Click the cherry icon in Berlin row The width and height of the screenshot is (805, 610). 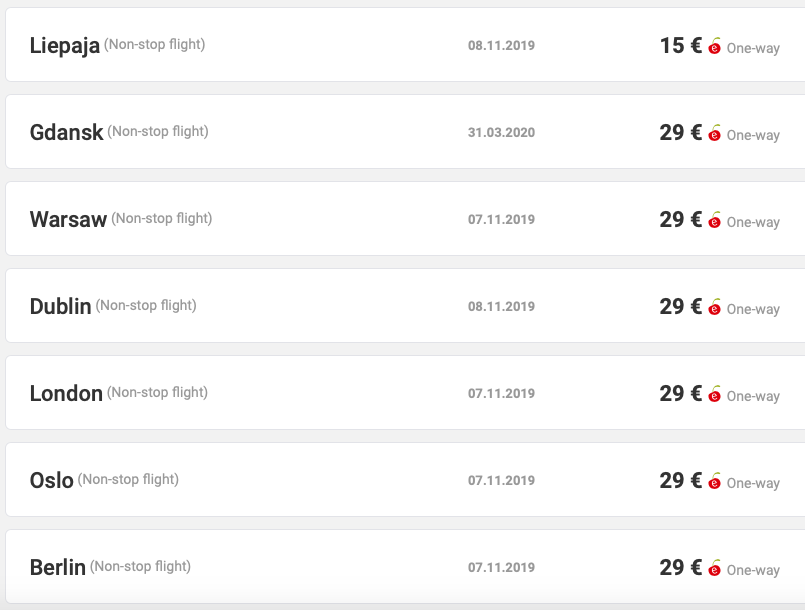(715, 568)
